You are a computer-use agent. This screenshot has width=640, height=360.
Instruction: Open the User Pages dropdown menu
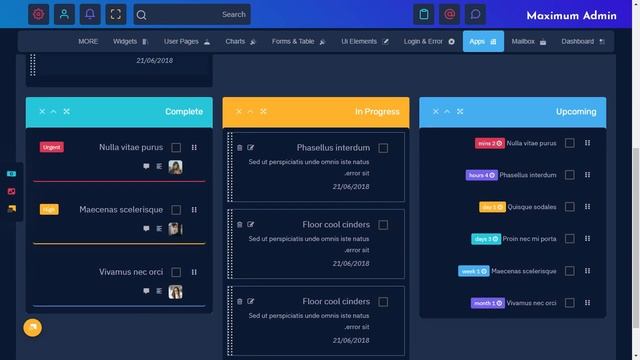pyautogui.click(x=187, y=41)
